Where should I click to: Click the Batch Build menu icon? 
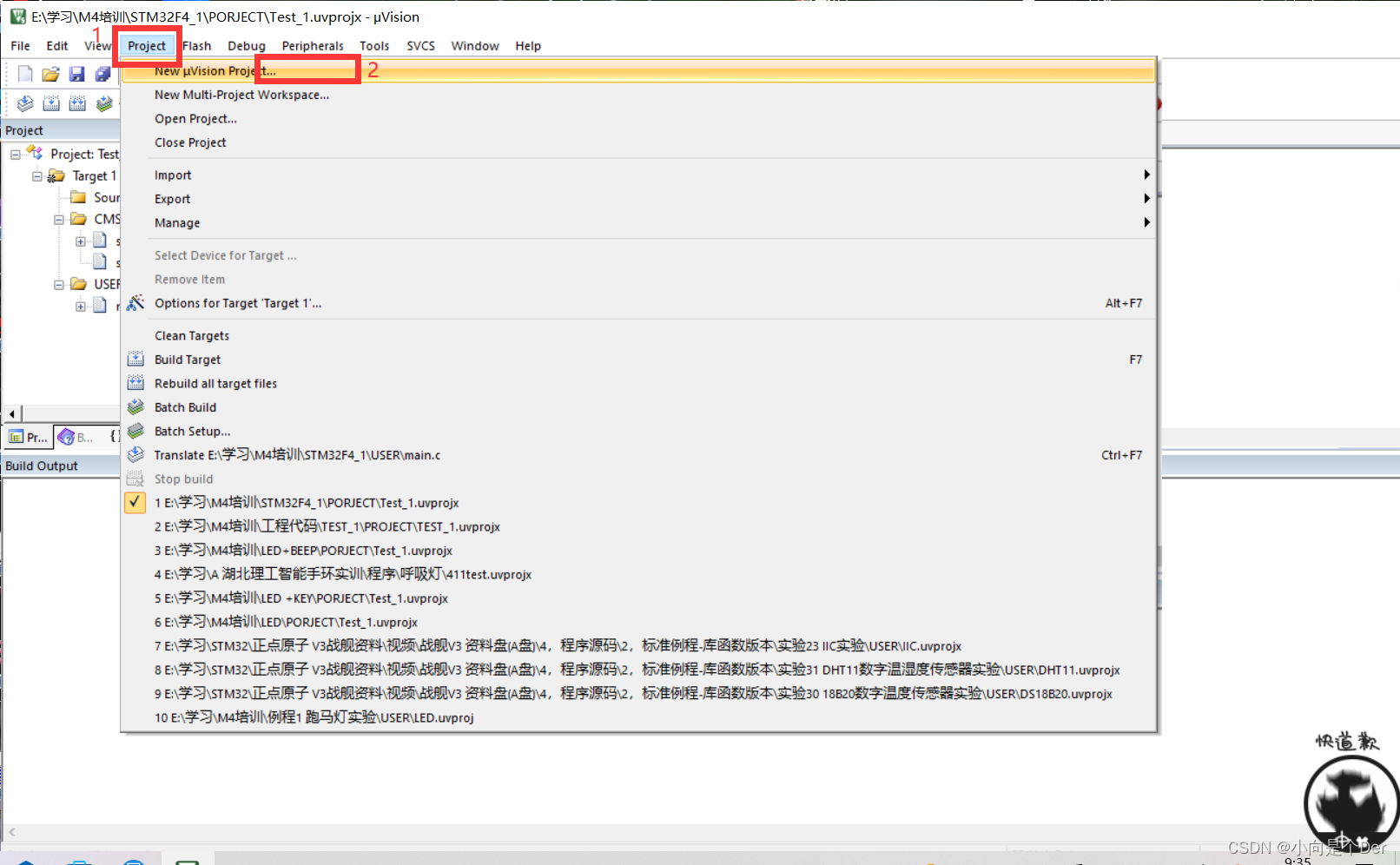click(x=135, y=406)
